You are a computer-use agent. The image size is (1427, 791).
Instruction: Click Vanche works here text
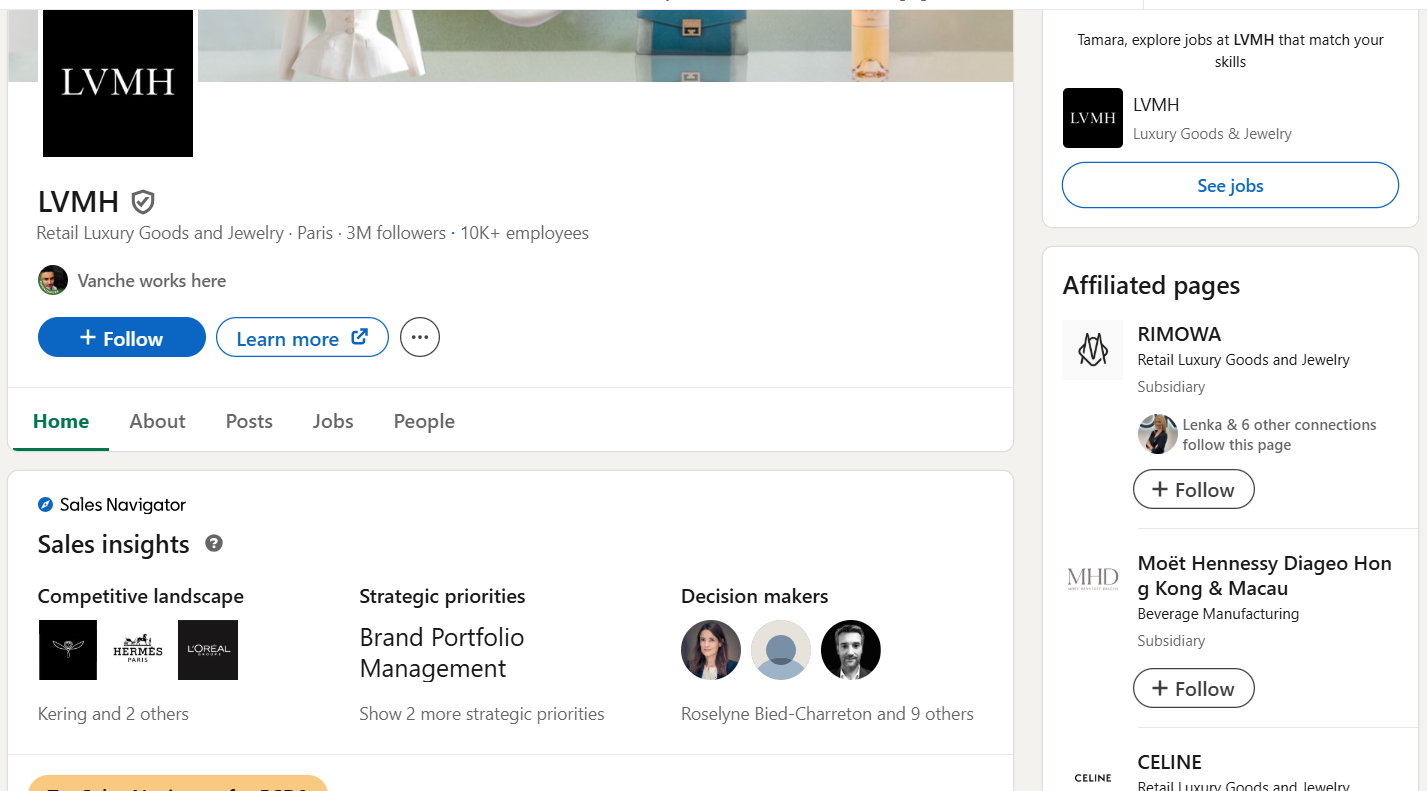pyautogui.click(x=152, y=281)
